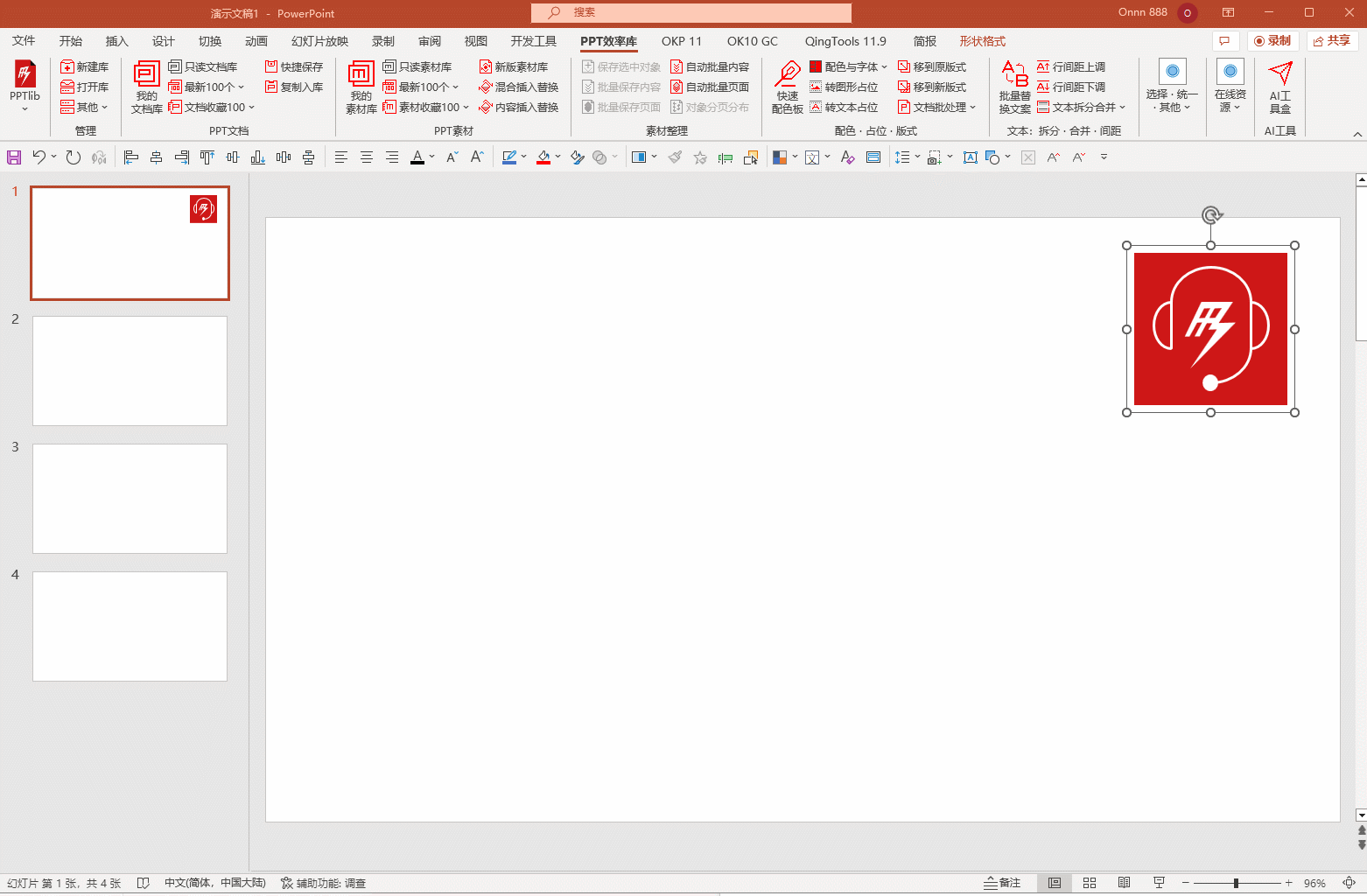Click the save icon in quick toolbar
Image resolution: width=1367 pixels, height=896 pixels.
coord(14,157)
